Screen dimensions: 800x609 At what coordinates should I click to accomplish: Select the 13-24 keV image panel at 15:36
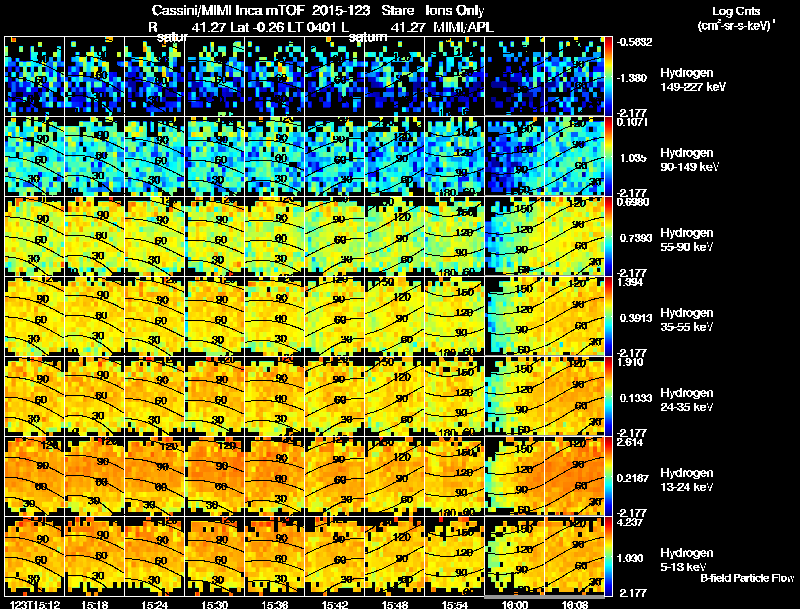(x=274, y=477)
